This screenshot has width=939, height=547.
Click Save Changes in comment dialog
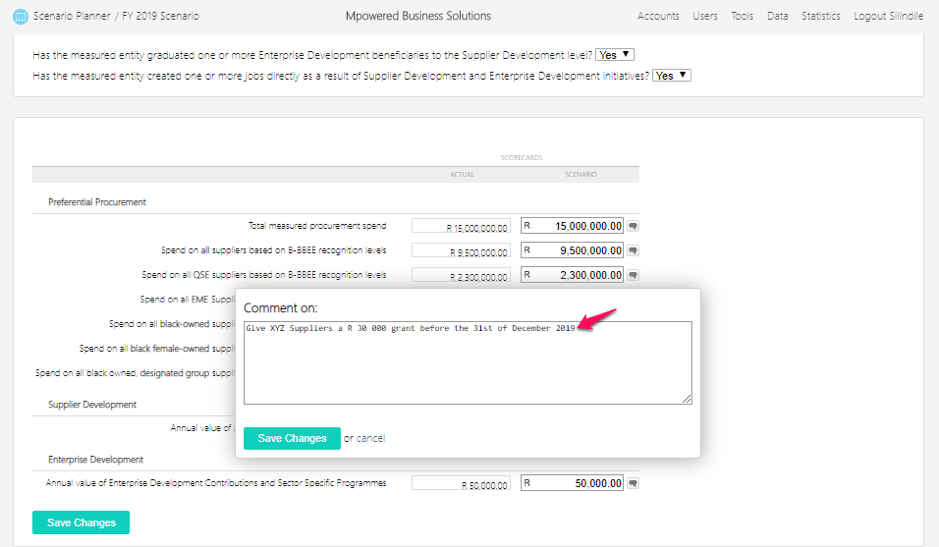click(x=292, y=438)
